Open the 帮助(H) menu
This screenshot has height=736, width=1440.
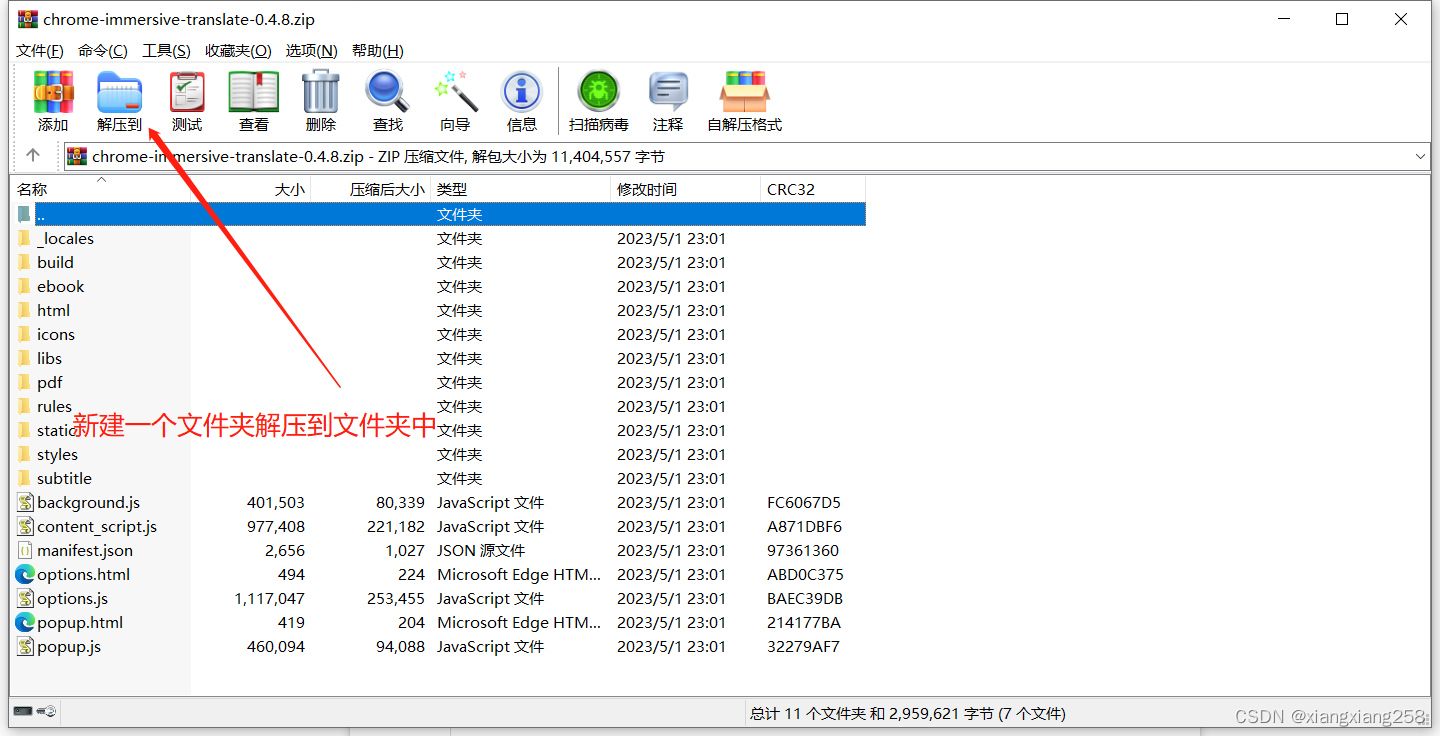click(x=378, y=51)
